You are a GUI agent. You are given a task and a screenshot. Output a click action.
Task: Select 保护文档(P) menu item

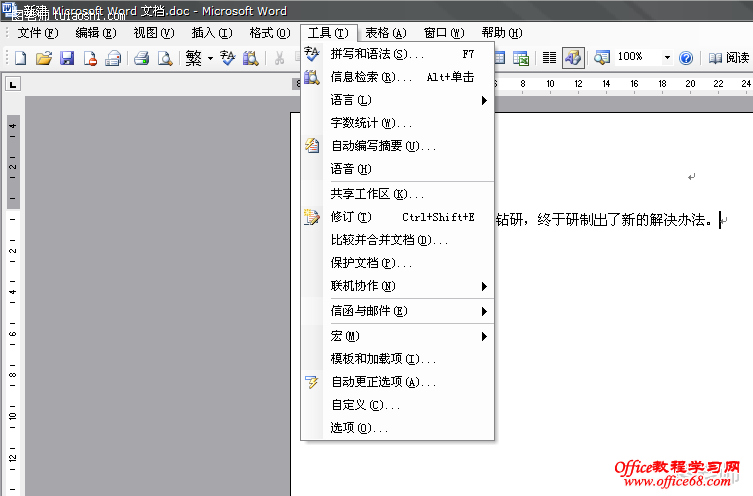pos(398,263)
